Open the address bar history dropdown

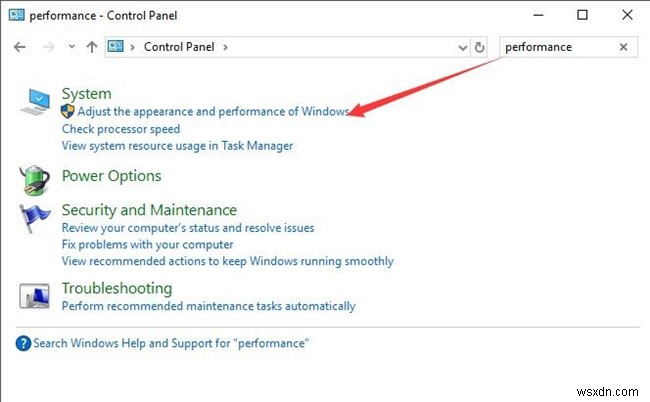(461, 47)
